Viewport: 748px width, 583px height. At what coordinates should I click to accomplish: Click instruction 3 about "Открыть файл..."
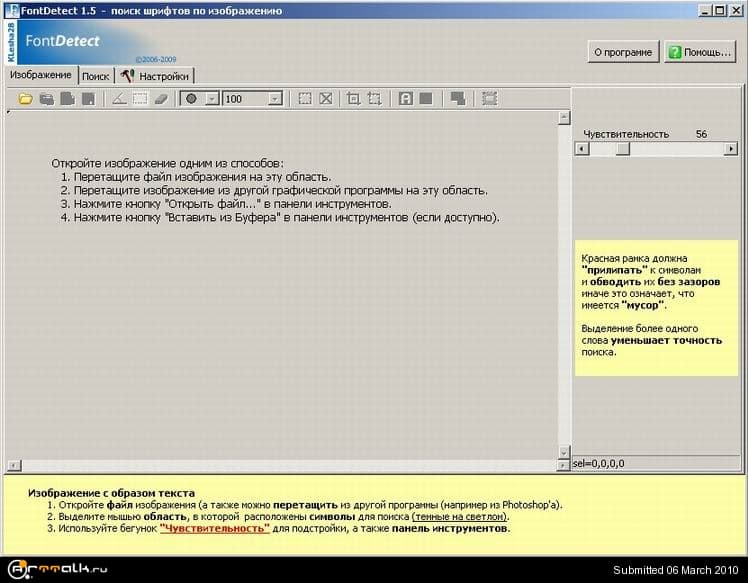tap(226, 204)
